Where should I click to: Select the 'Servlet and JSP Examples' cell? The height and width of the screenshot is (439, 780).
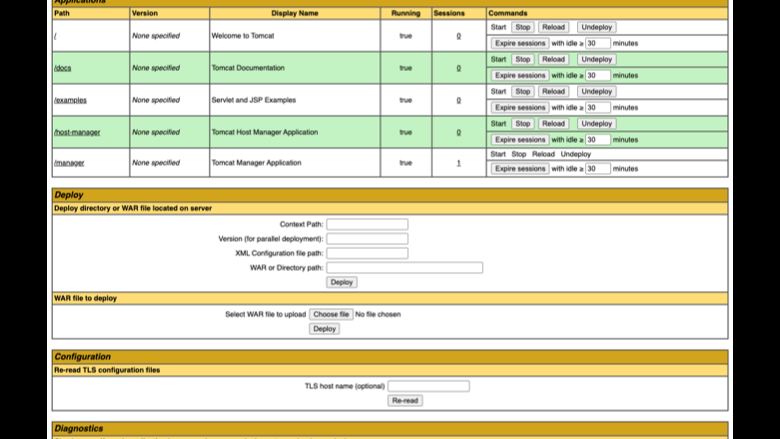(x=295, y=100)
